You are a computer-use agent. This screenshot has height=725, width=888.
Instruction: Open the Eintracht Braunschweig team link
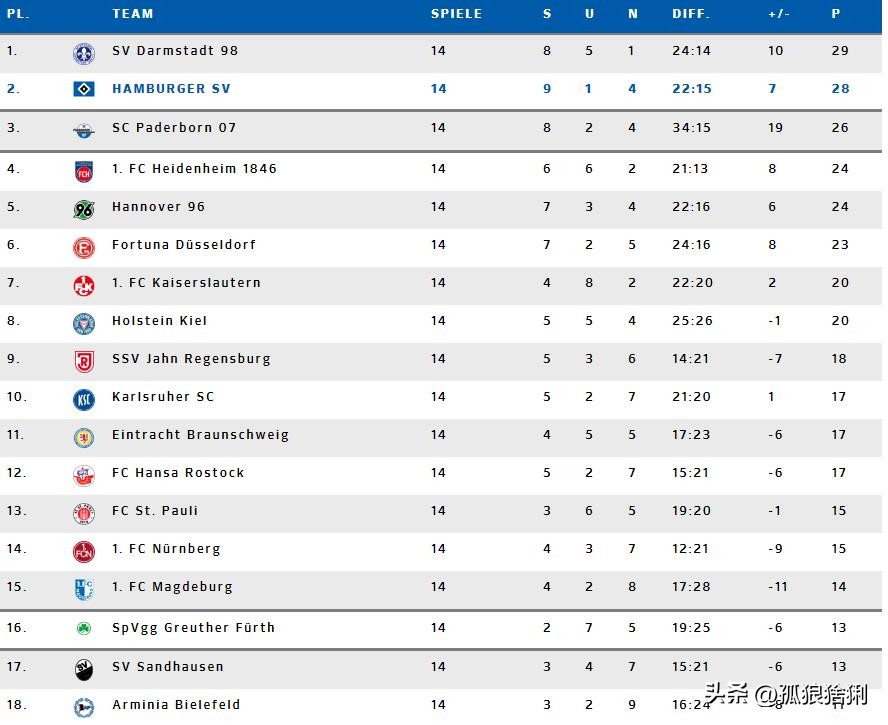200,435
